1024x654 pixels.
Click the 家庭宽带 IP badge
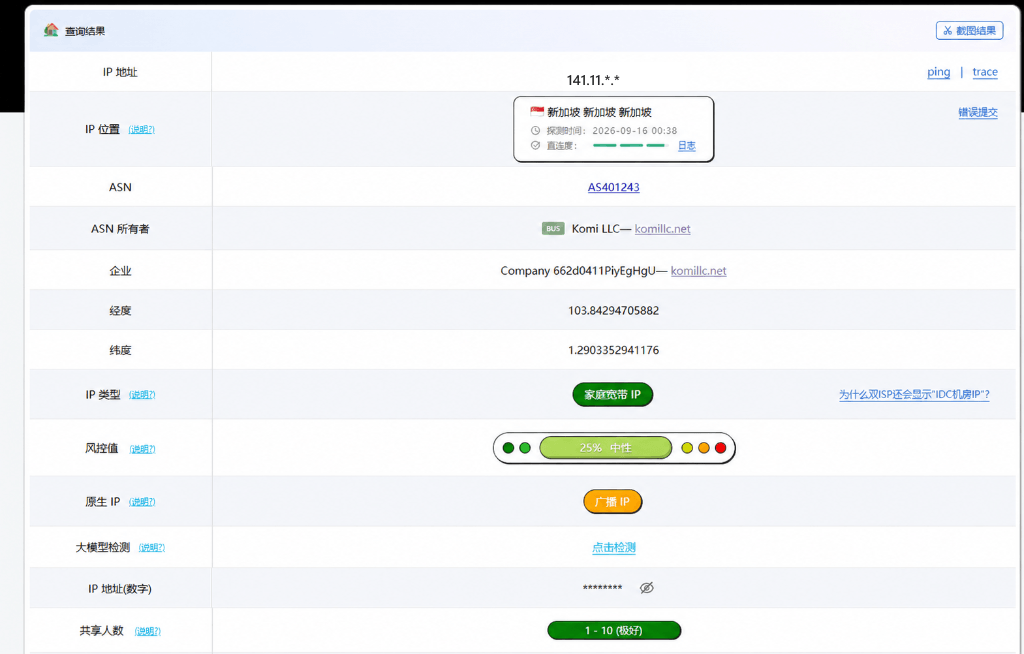tap(613, 395)
